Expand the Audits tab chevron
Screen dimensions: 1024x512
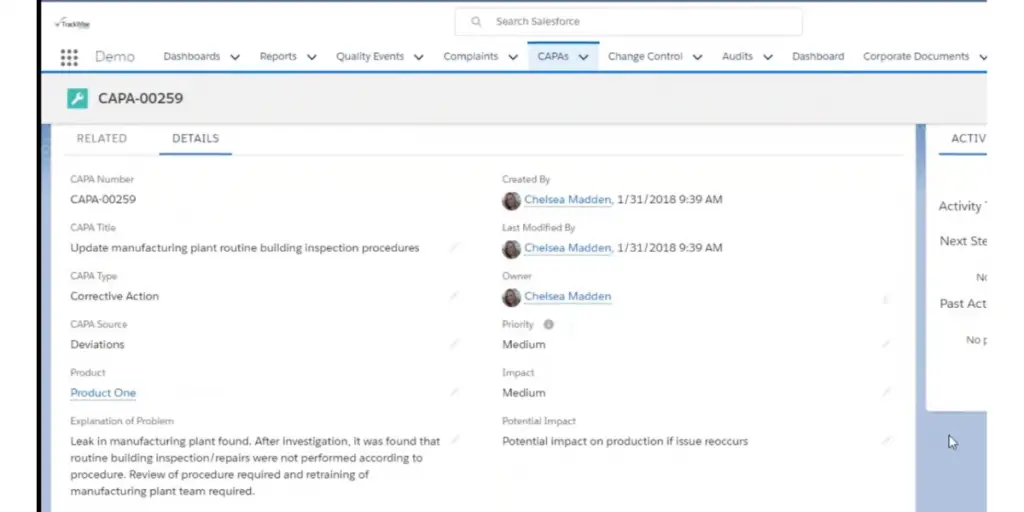point(768,57)
